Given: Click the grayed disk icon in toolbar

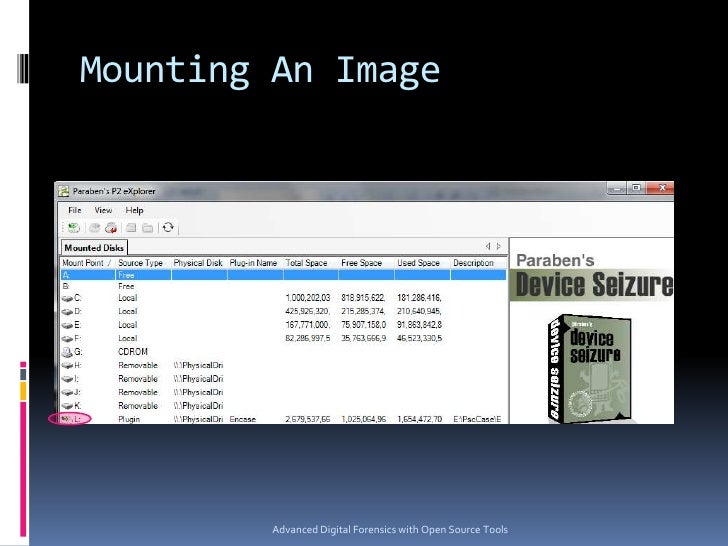Looking at the screenshot, I should (x=95, y=228).
